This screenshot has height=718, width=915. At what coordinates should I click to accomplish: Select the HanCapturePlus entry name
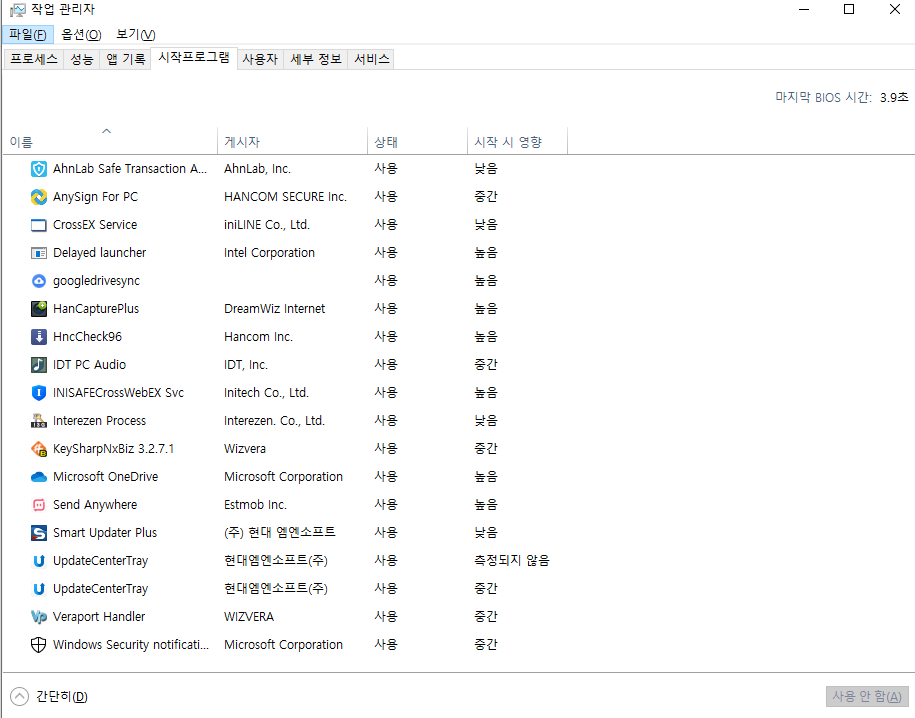click(x=96, y=309)
